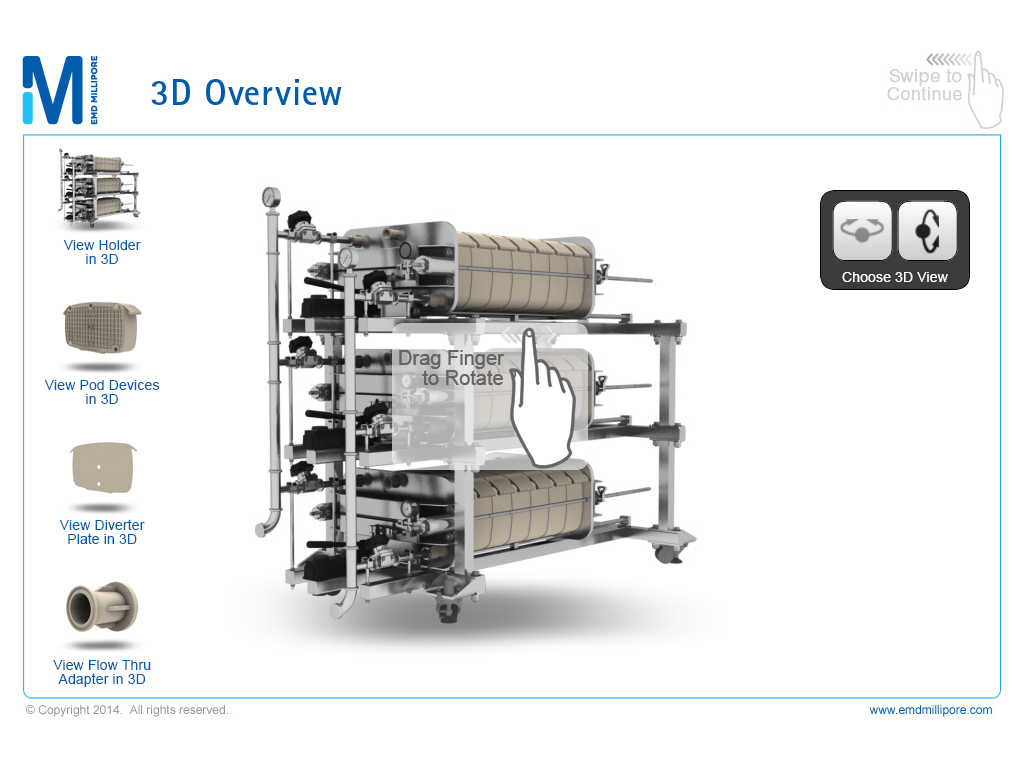Click the holder rack thumbnail image
The height and width of the screenshot is (768, 1024).
pyautogui.click(x=99, y=190)
